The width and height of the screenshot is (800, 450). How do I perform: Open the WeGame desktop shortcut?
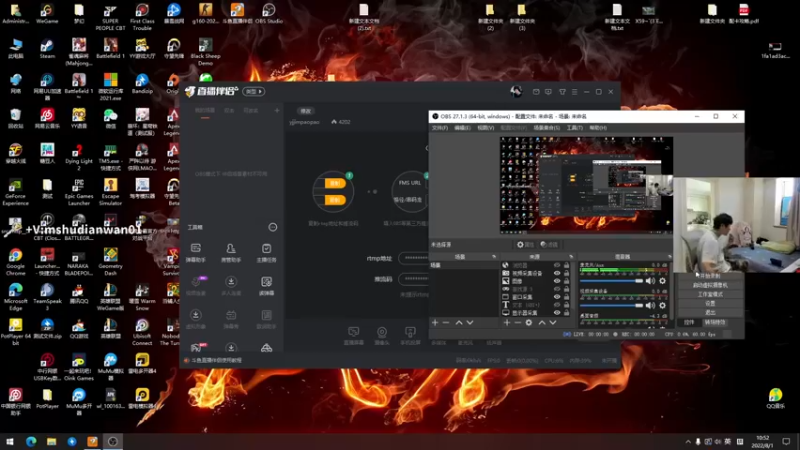(47, 14)
